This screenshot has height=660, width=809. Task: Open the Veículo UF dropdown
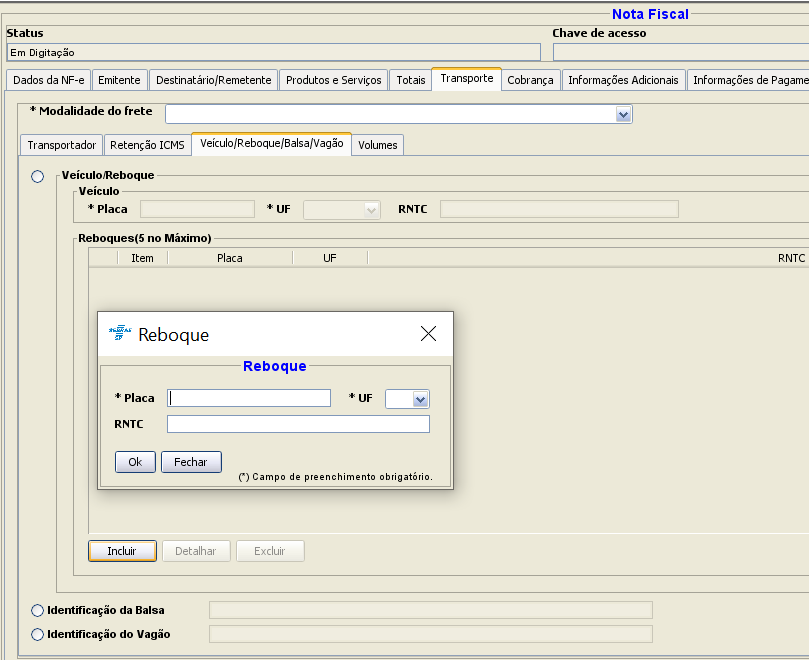(371, 210)
